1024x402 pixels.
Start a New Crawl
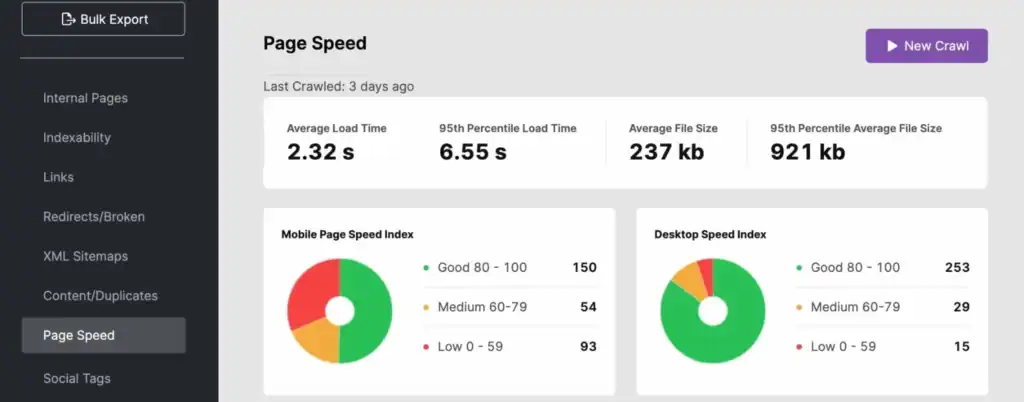(926, 46)
